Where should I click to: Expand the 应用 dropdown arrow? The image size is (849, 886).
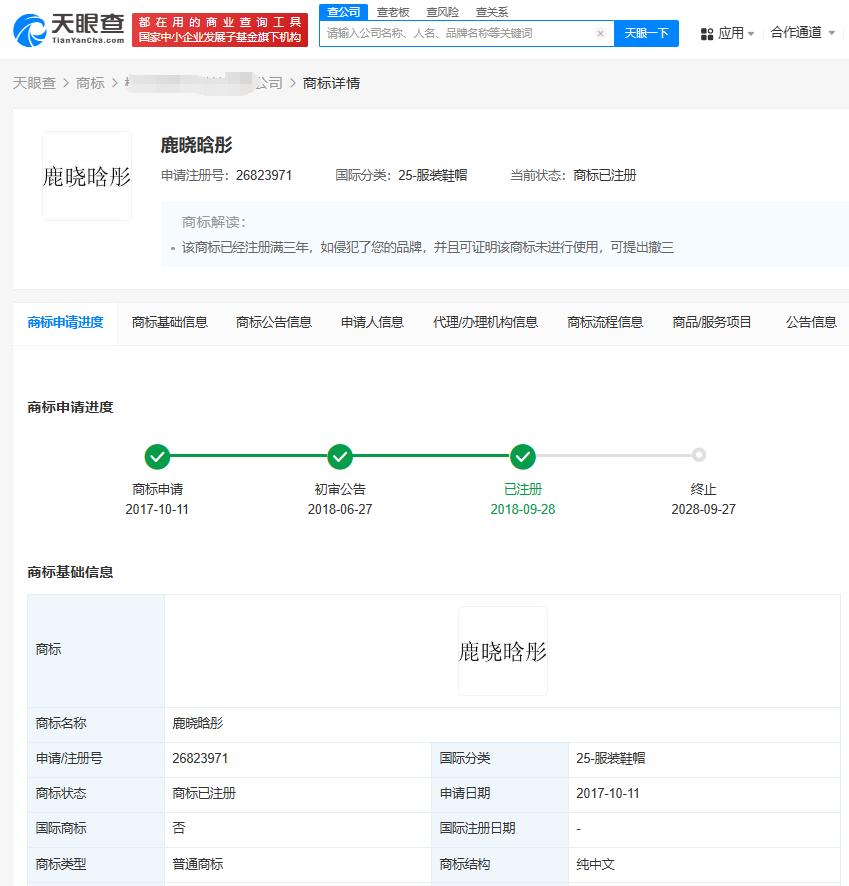click(751, 34)
